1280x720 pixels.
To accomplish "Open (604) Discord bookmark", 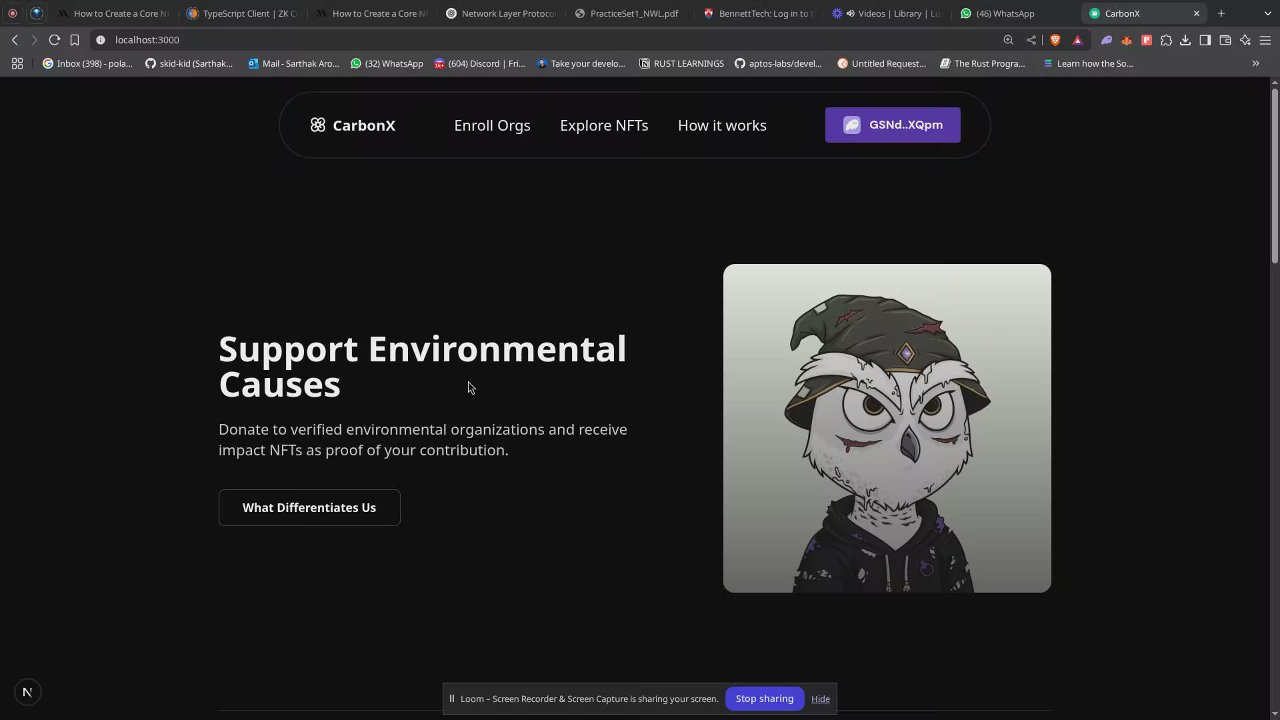I will (479, 63).
